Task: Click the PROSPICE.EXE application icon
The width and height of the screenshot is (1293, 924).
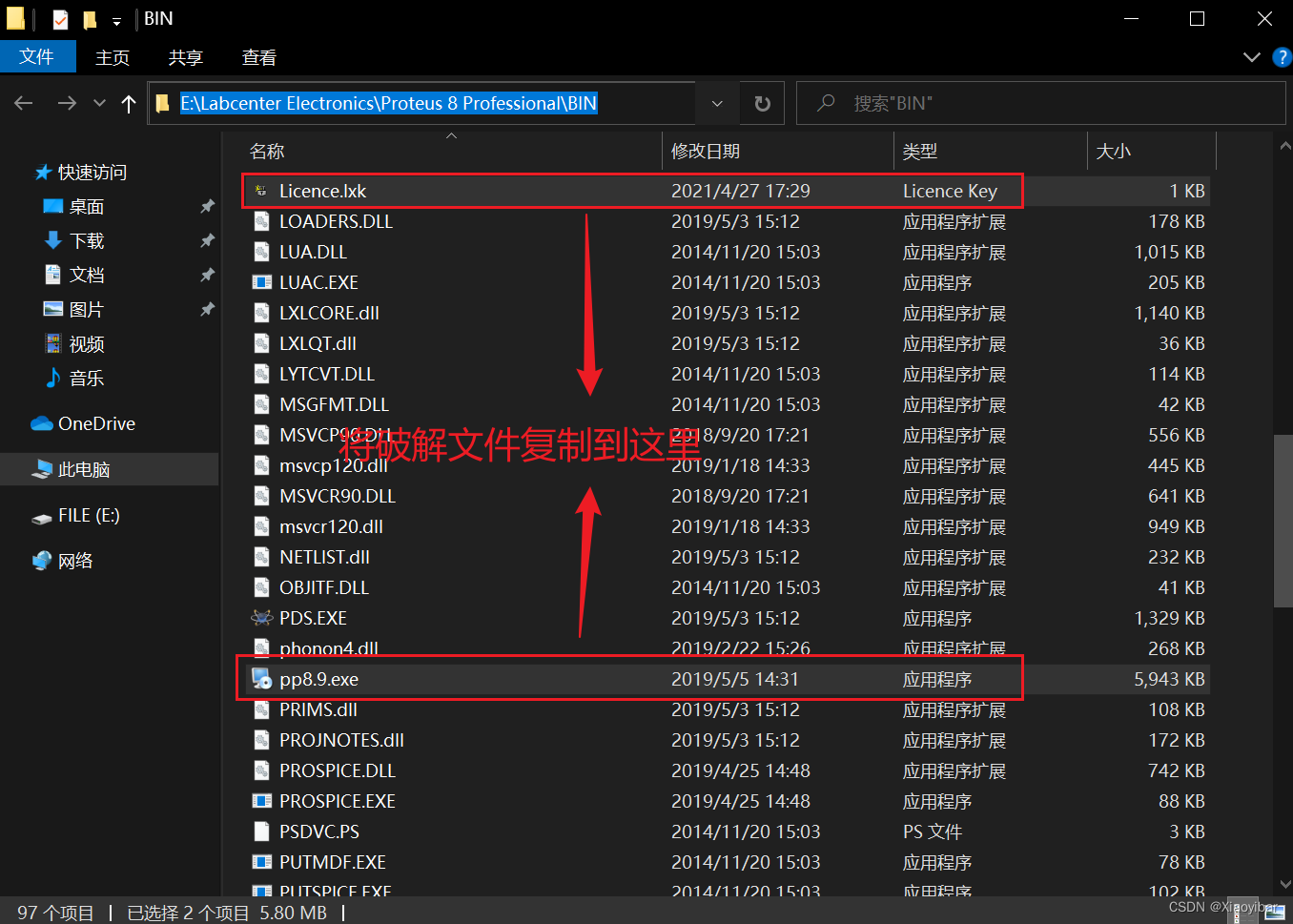Action: click(x=261, y=801)
